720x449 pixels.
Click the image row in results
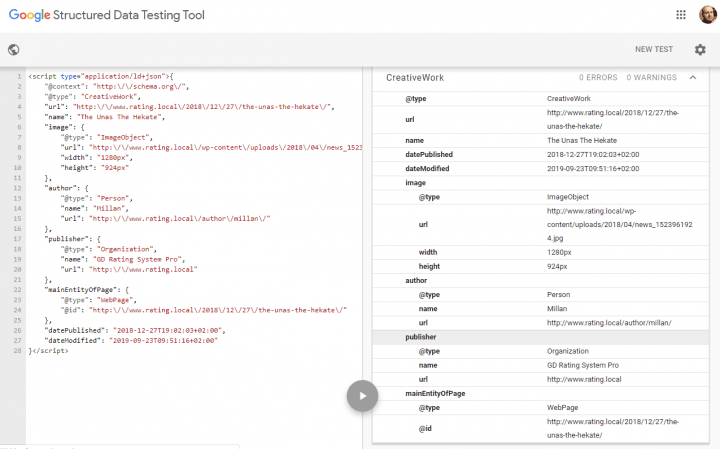coord(540,183)
